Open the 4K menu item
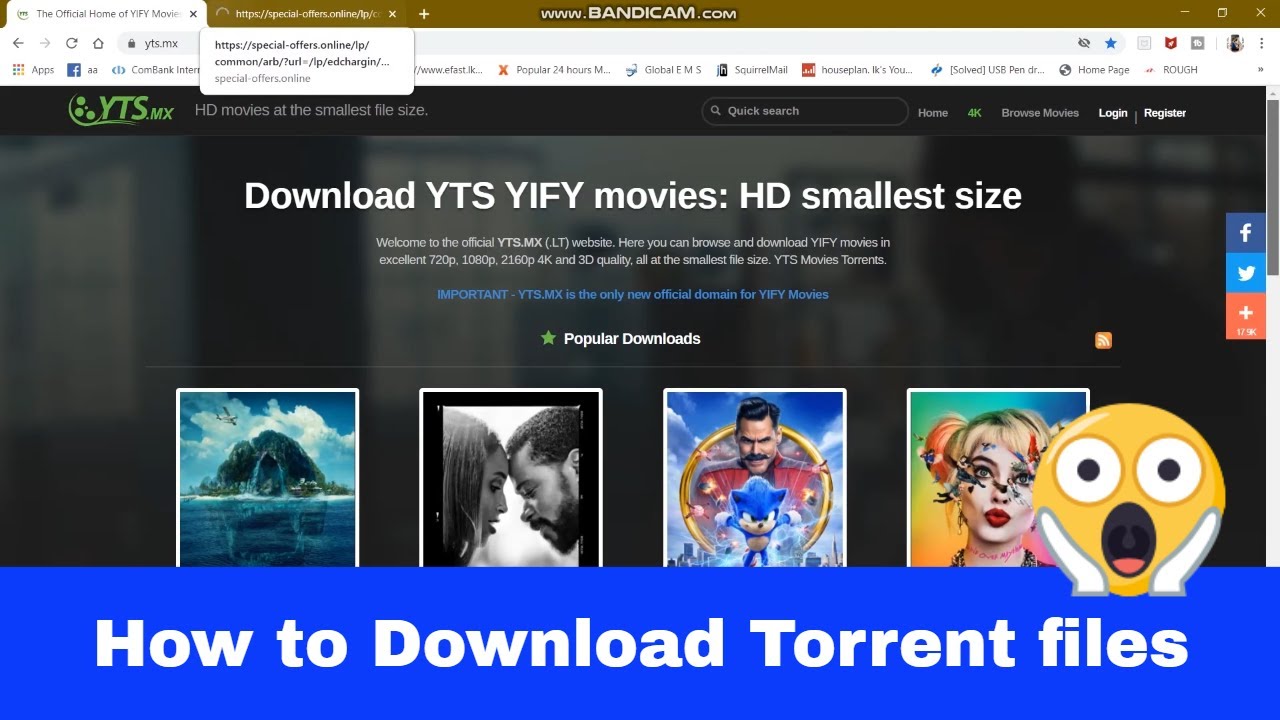 tap(975, 113)
